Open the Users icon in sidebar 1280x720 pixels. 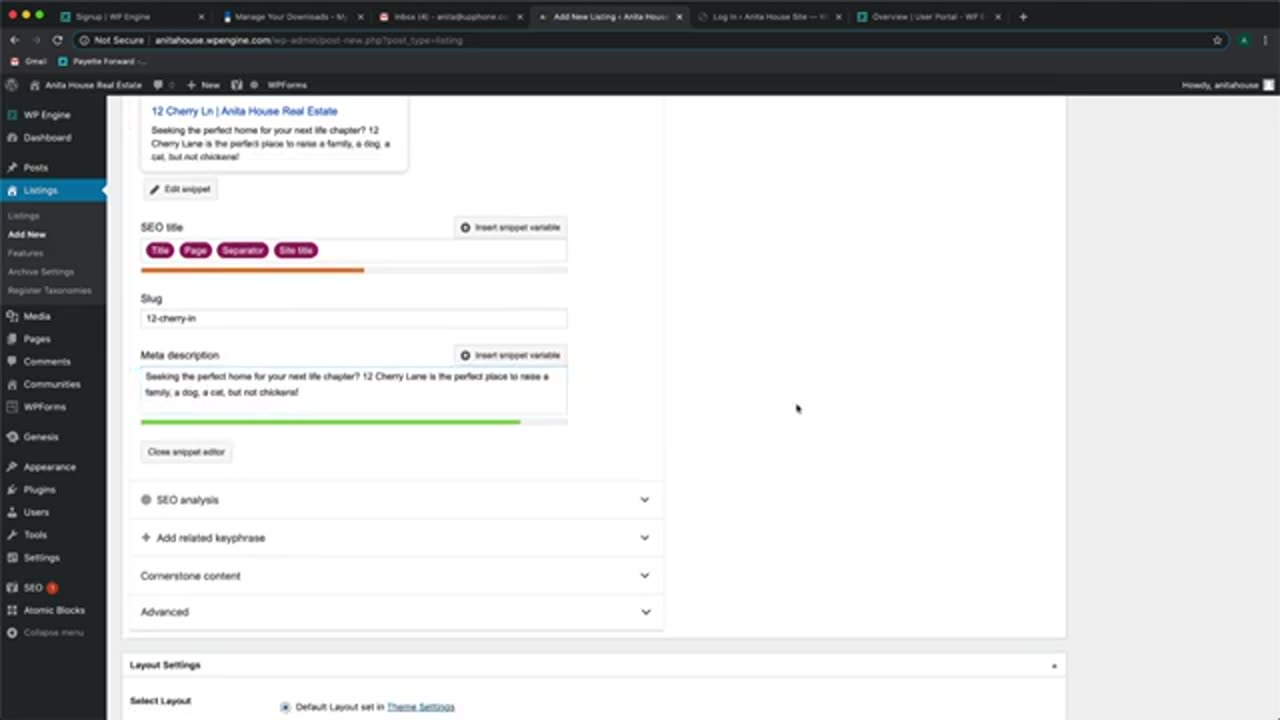12,512
